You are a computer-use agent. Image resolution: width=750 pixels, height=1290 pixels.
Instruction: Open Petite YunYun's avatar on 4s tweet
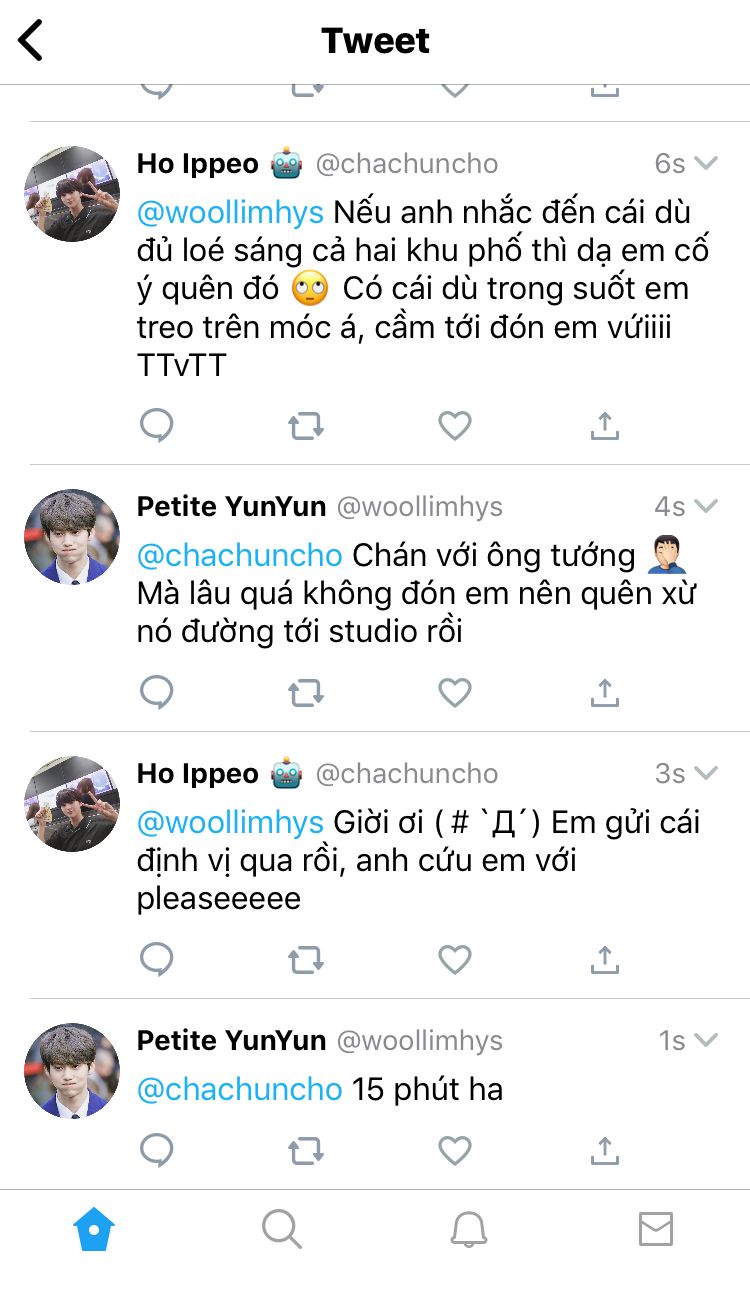coord(72,537)
